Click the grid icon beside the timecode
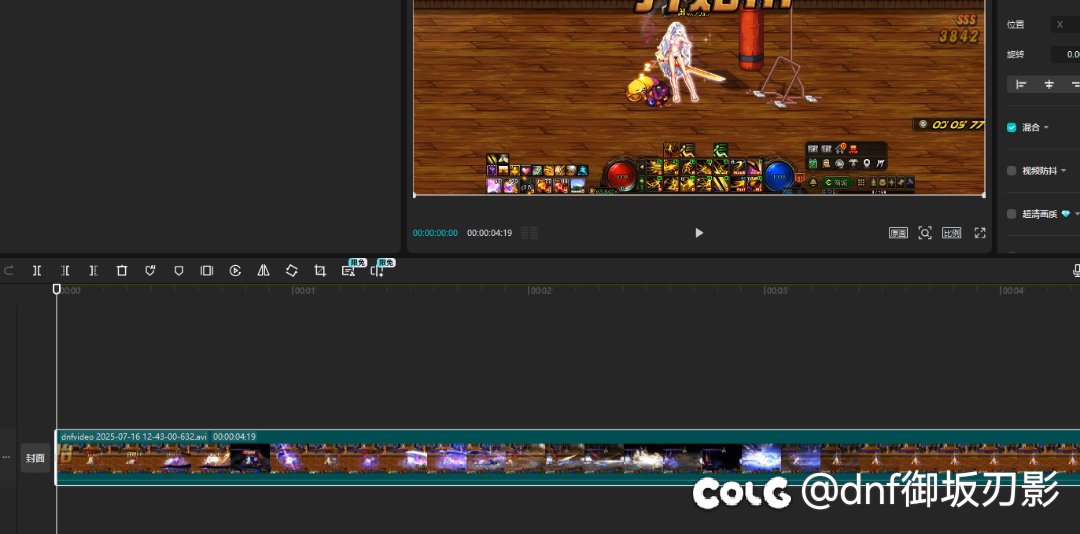The height and width of the screenshot is (534, 1080). pyautogui.click(x=529, y=233)
